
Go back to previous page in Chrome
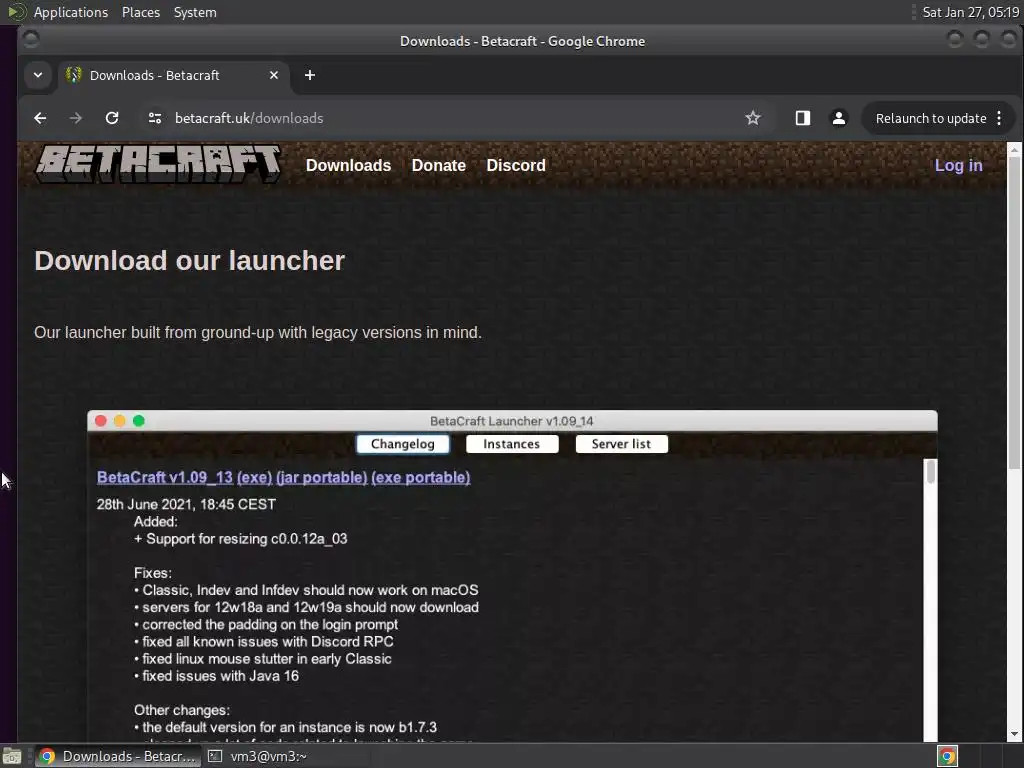click(40, 118)
